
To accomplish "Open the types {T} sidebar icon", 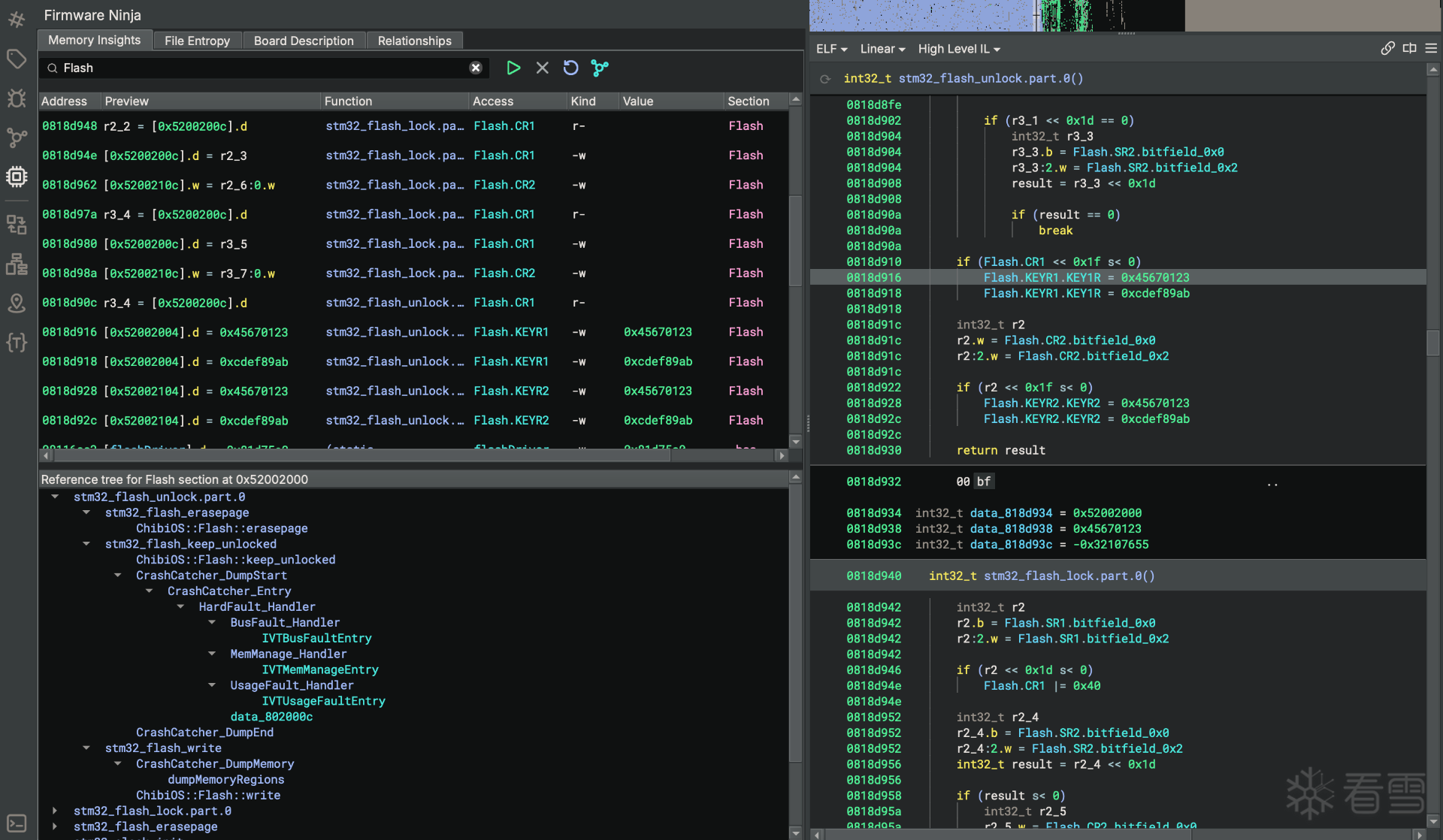I will (17, 343).
